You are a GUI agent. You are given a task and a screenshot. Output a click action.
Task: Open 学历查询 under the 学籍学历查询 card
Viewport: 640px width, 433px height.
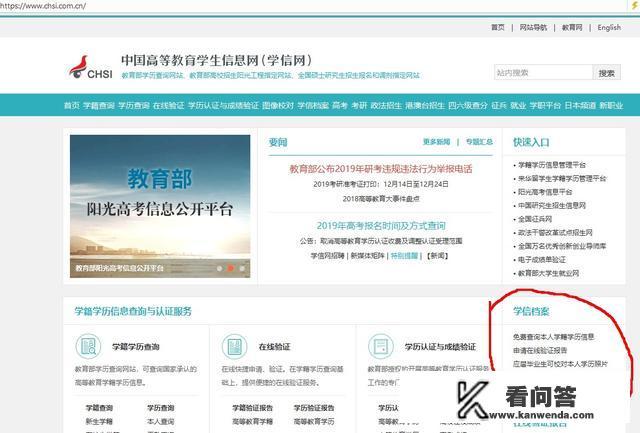pyautogui.click(x=160, y=407)
